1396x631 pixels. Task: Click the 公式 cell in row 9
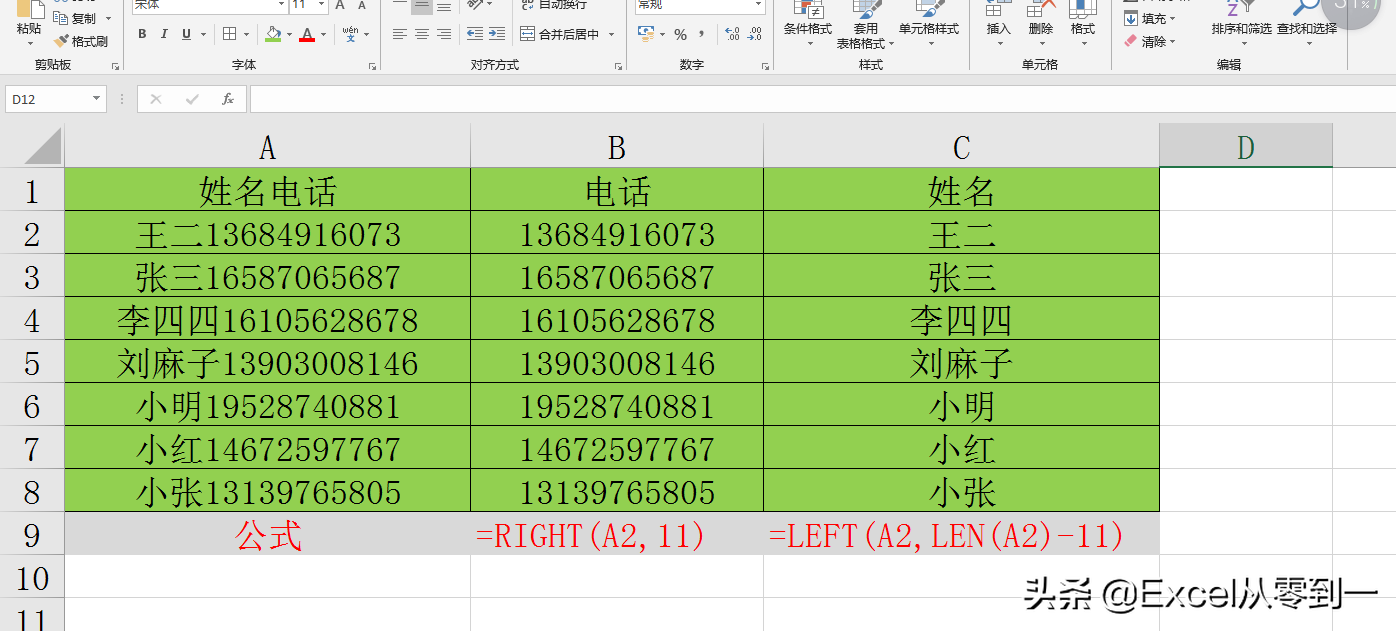[x=267, y=534]
